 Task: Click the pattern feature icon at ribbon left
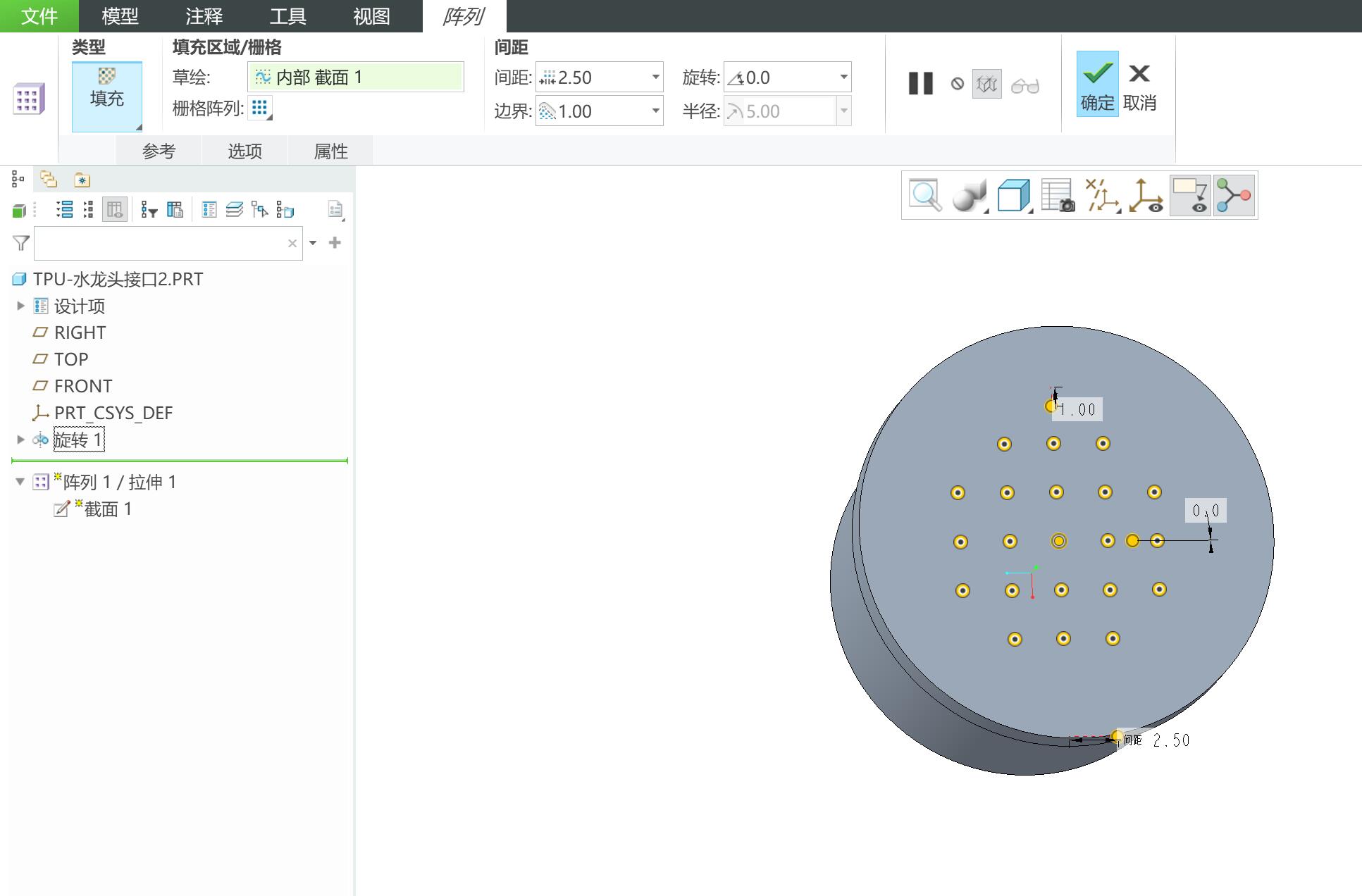click(29, 98)
